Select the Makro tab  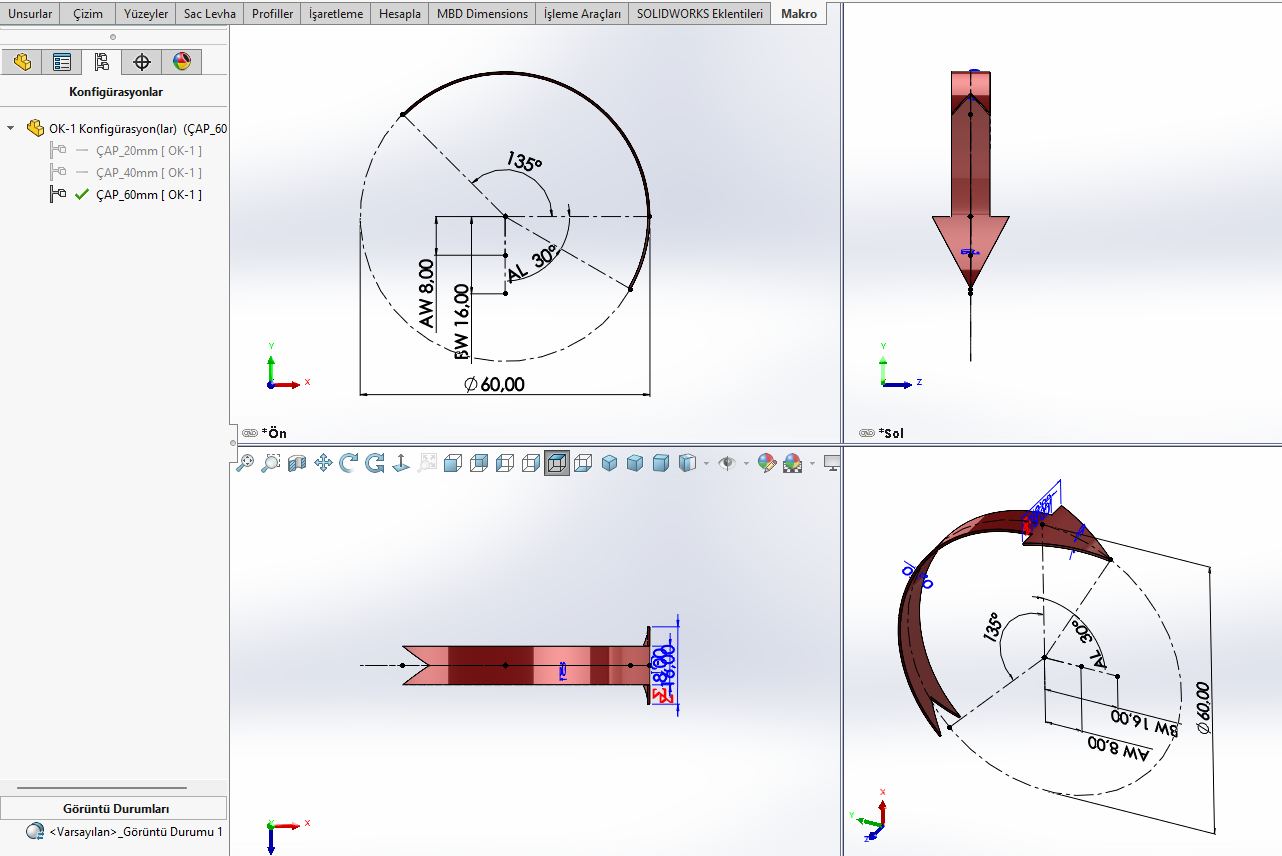(799, 14)
